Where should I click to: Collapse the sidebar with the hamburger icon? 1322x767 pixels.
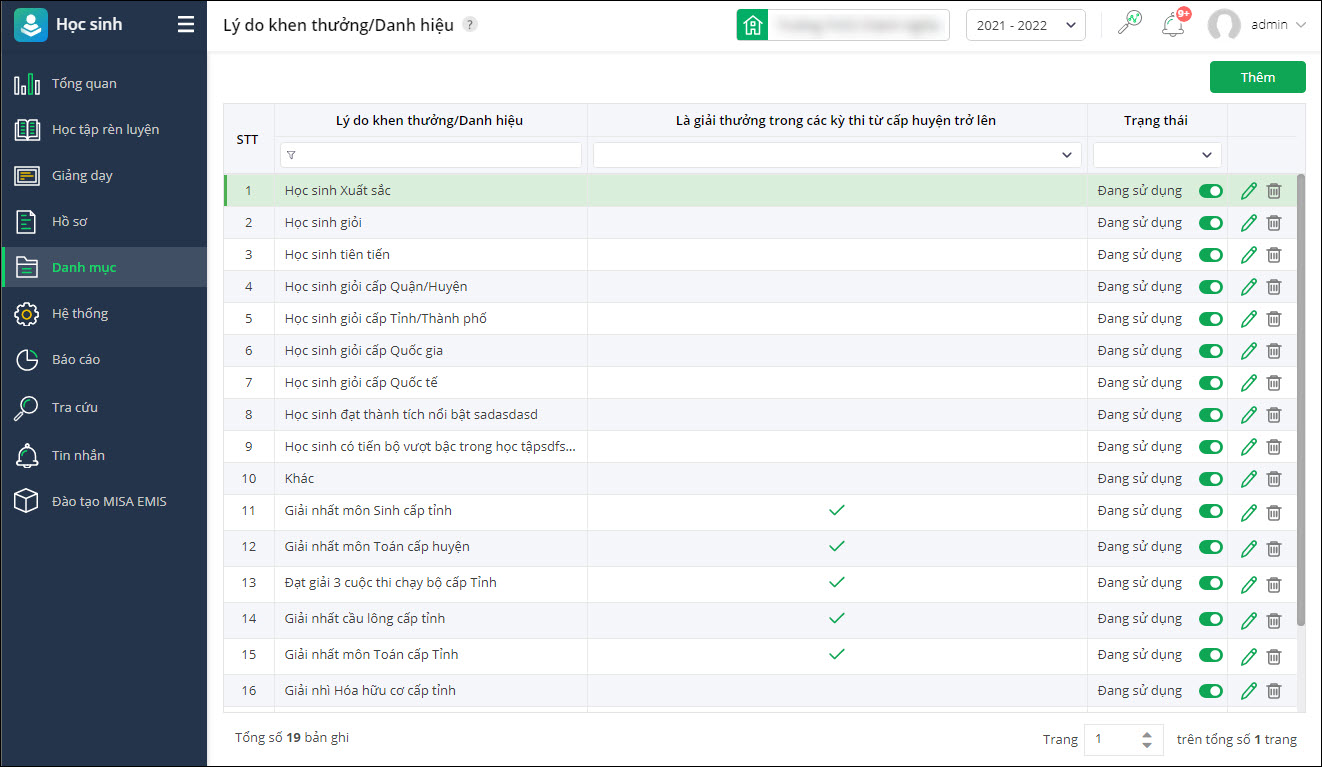[186, 25]
